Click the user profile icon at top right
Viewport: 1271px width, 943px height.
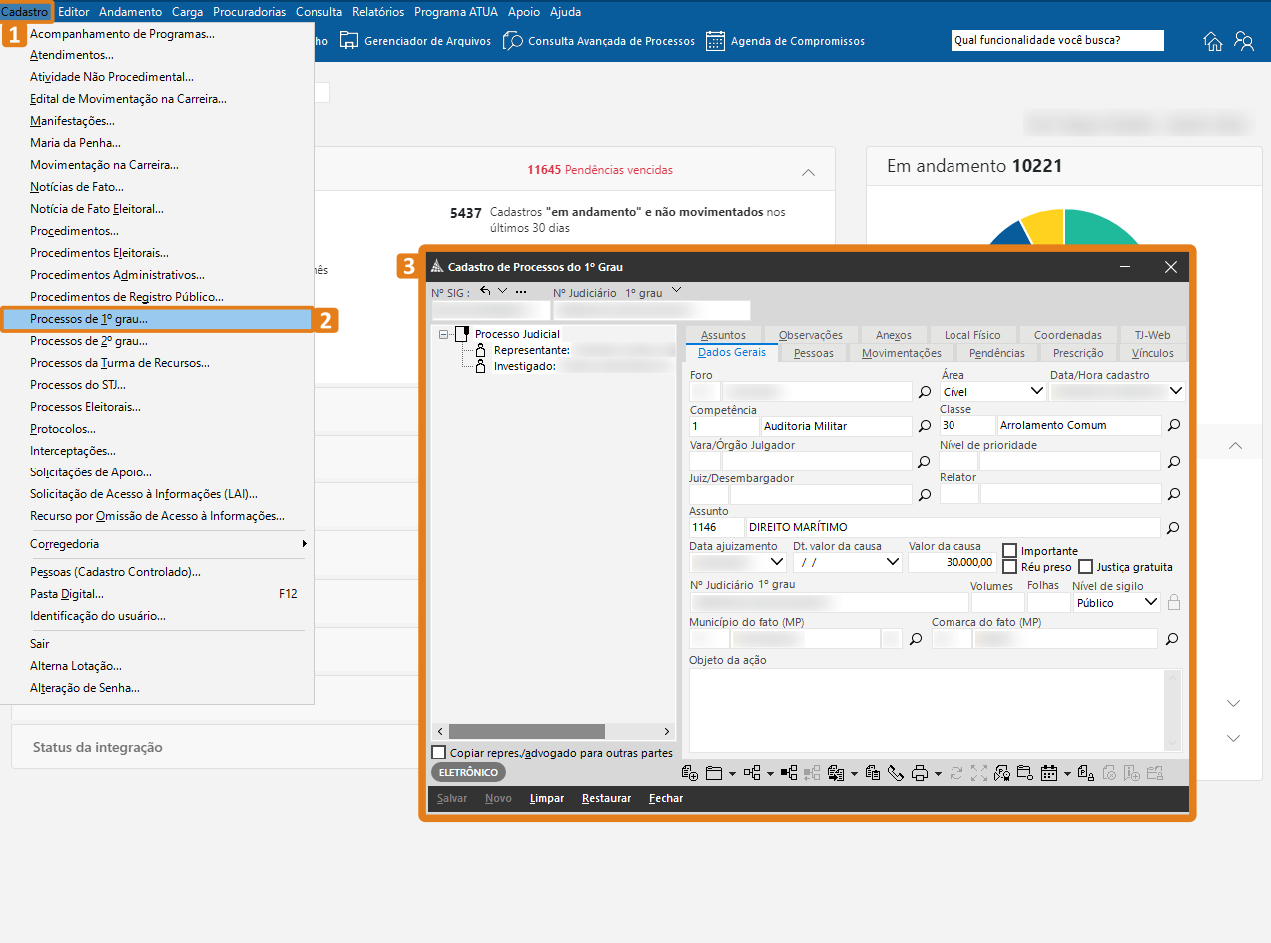1244,41
